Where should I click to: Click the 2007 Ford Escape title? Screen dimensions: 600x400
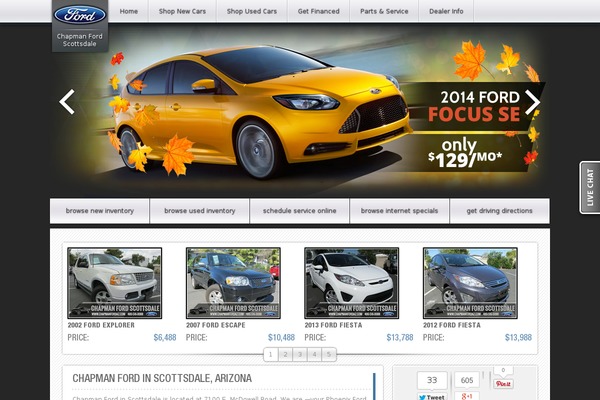click(215, 325)
